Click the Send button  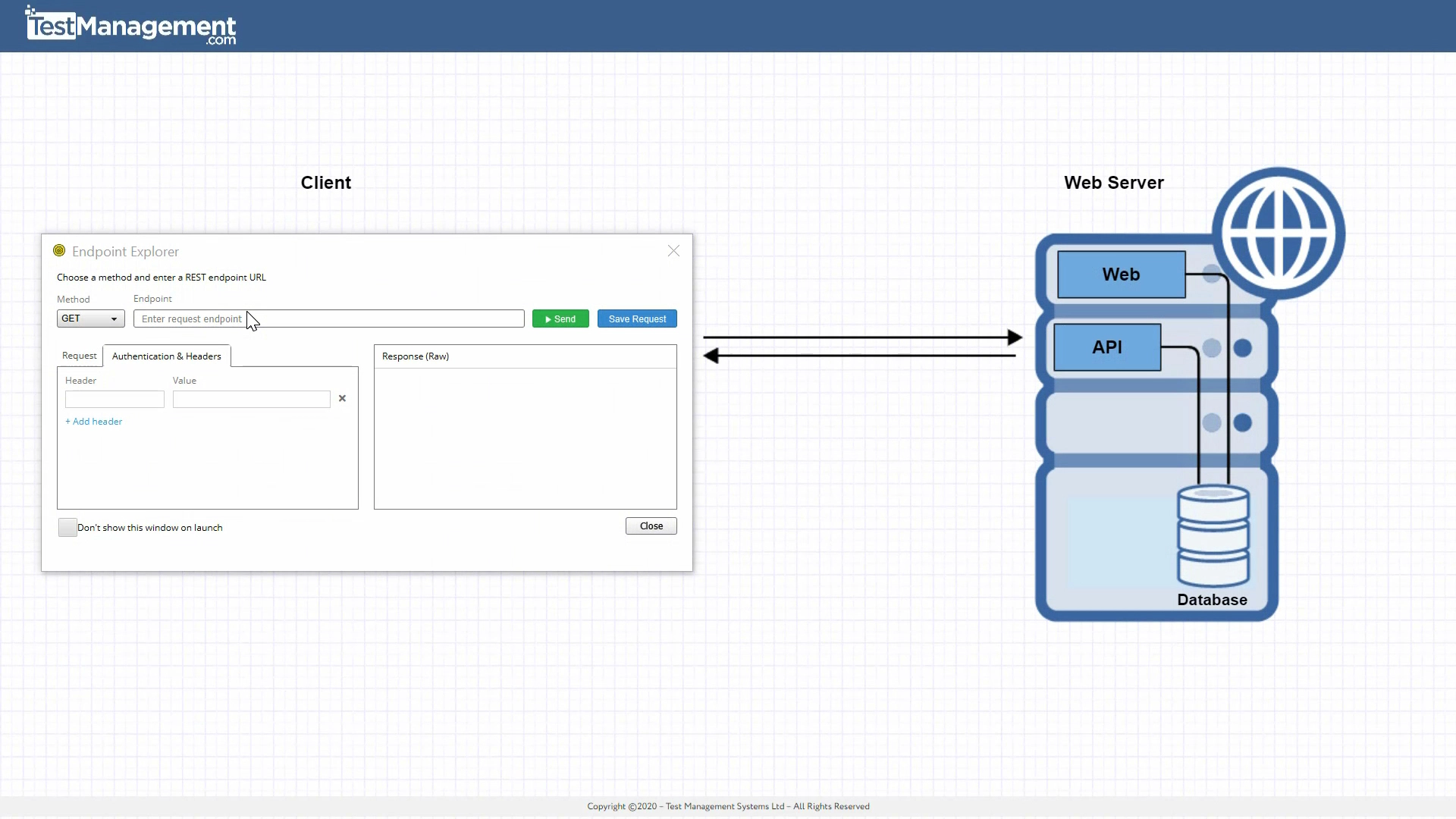coord(560,318)
